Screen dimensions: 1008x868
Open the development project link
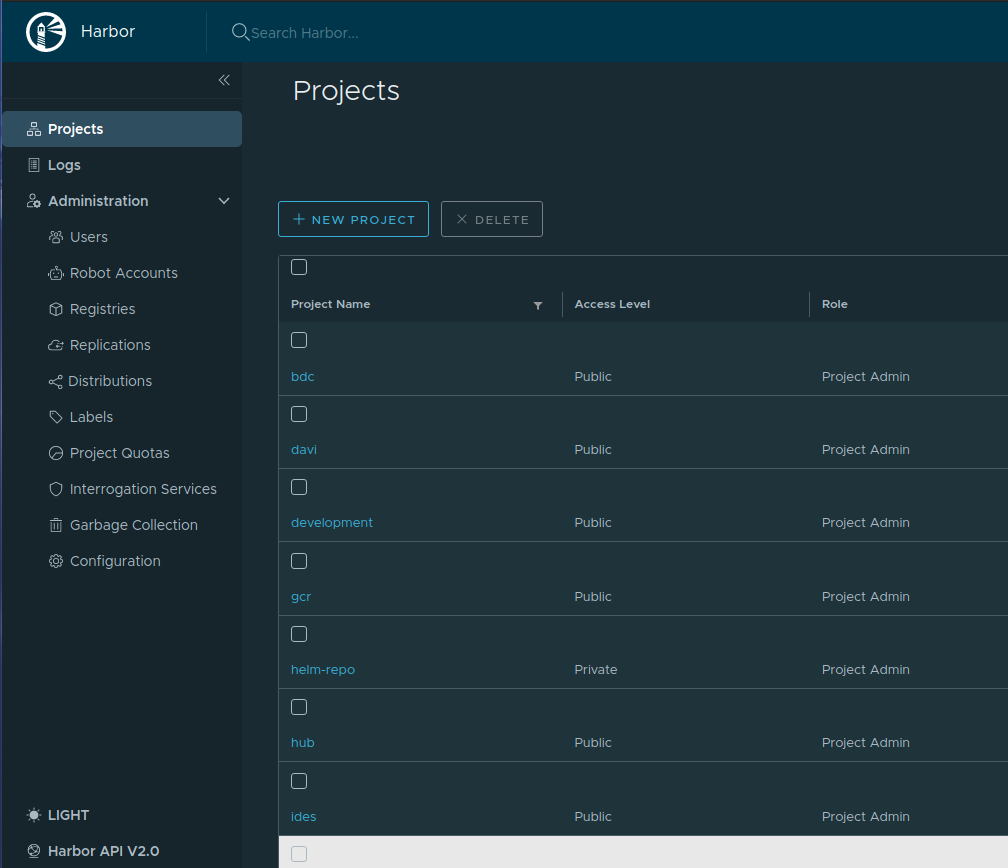[x=332, y=523]
